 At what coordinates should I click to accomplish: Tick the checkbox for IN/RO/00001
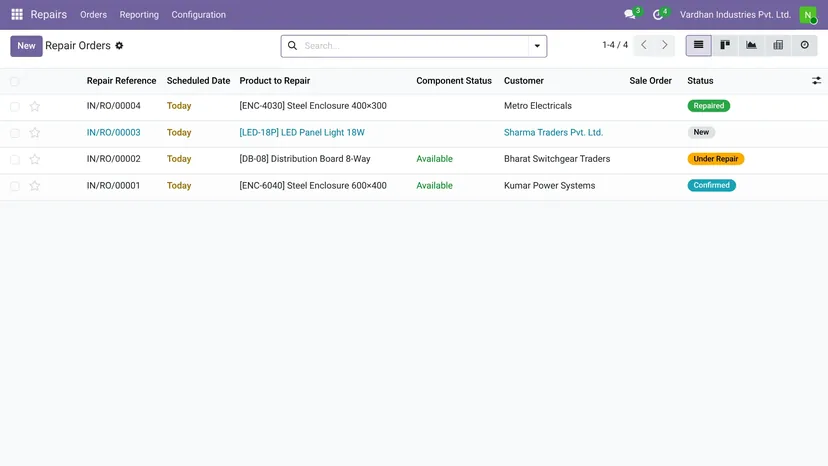(x=15, y=186)
